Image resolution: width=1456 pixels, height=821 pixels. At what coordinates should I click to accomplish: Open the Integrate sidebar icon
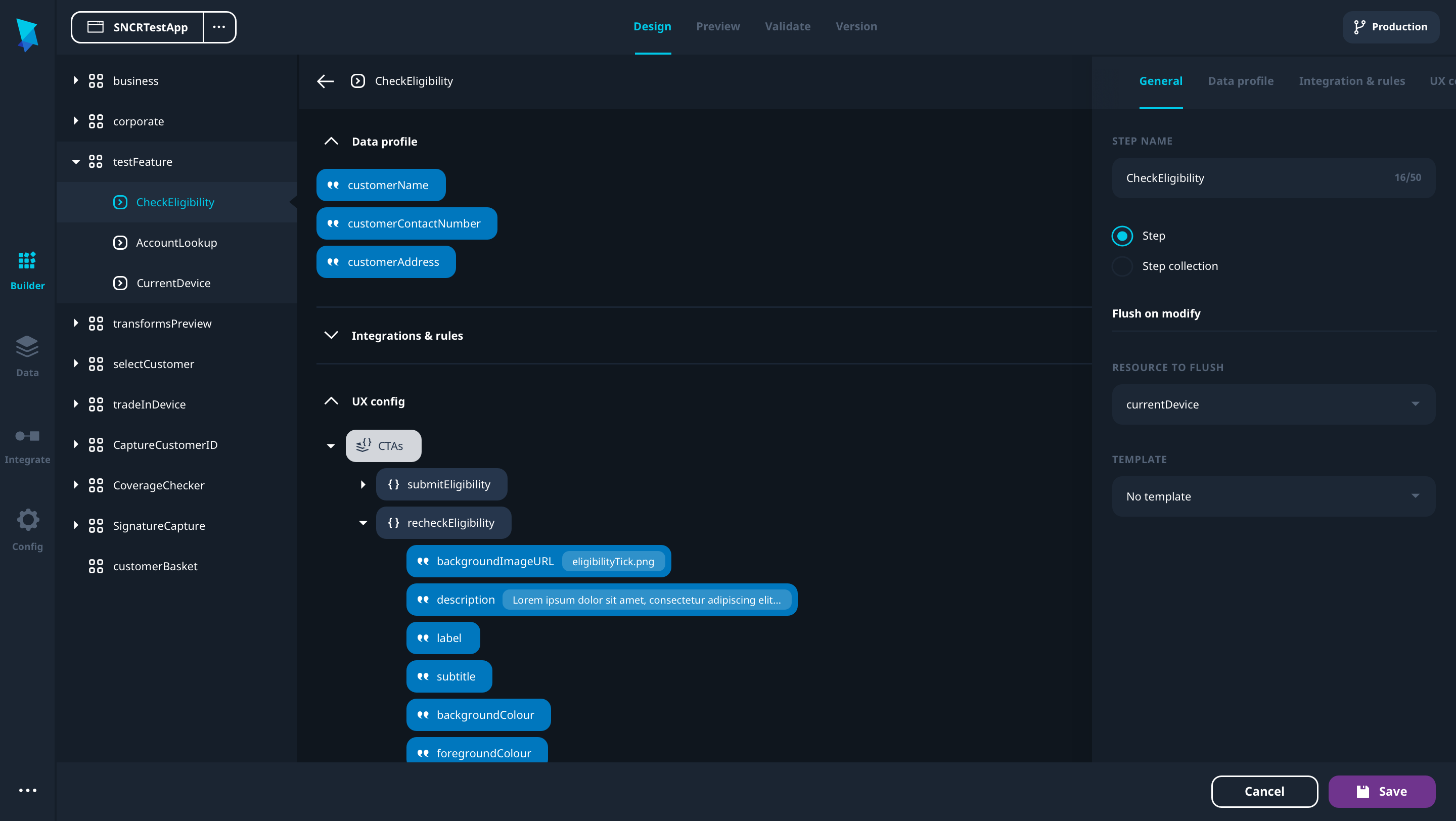tap(27, 436)
